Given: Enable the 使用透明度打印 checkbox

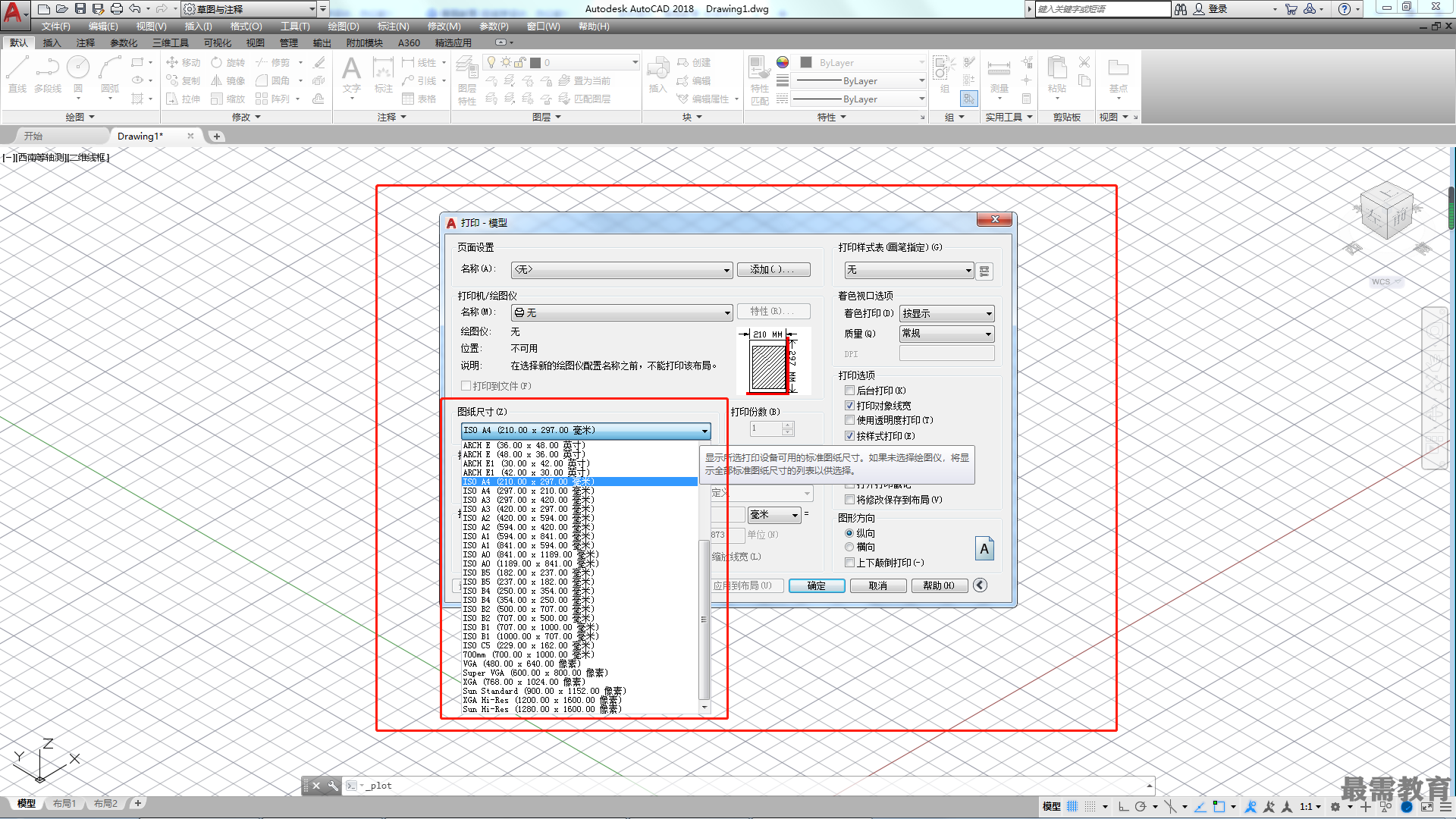Looking at the screenshot, I should pyautogui.click(x=850, y=420).
